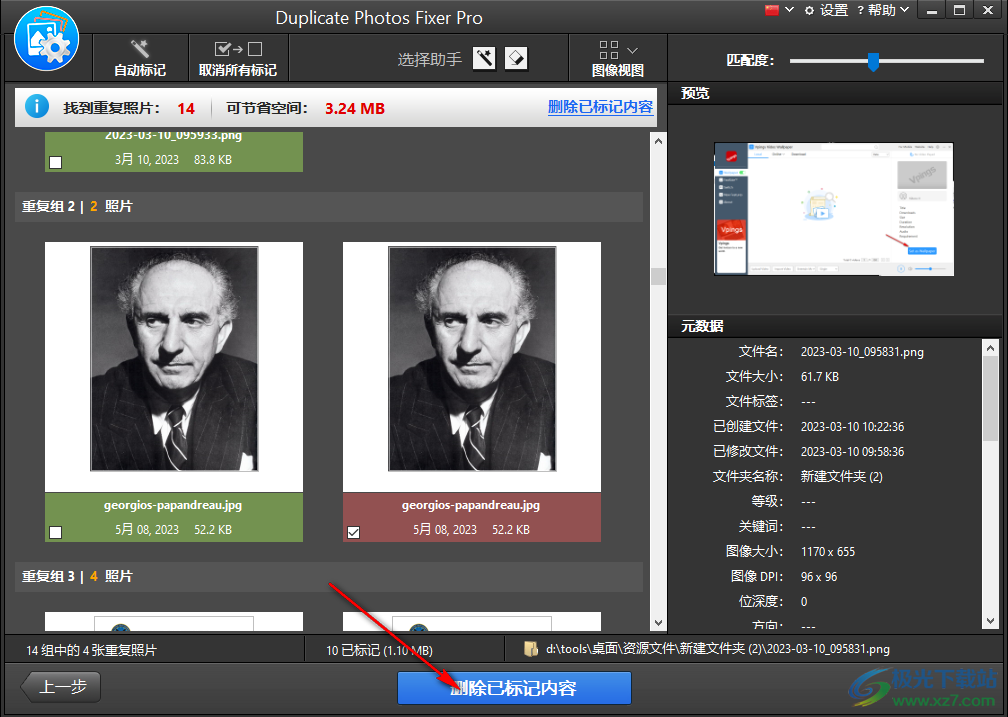This screenshot has width=1008, height=717.
Task: Click the 预览 panel header
Action: click(x=835, y=93)
